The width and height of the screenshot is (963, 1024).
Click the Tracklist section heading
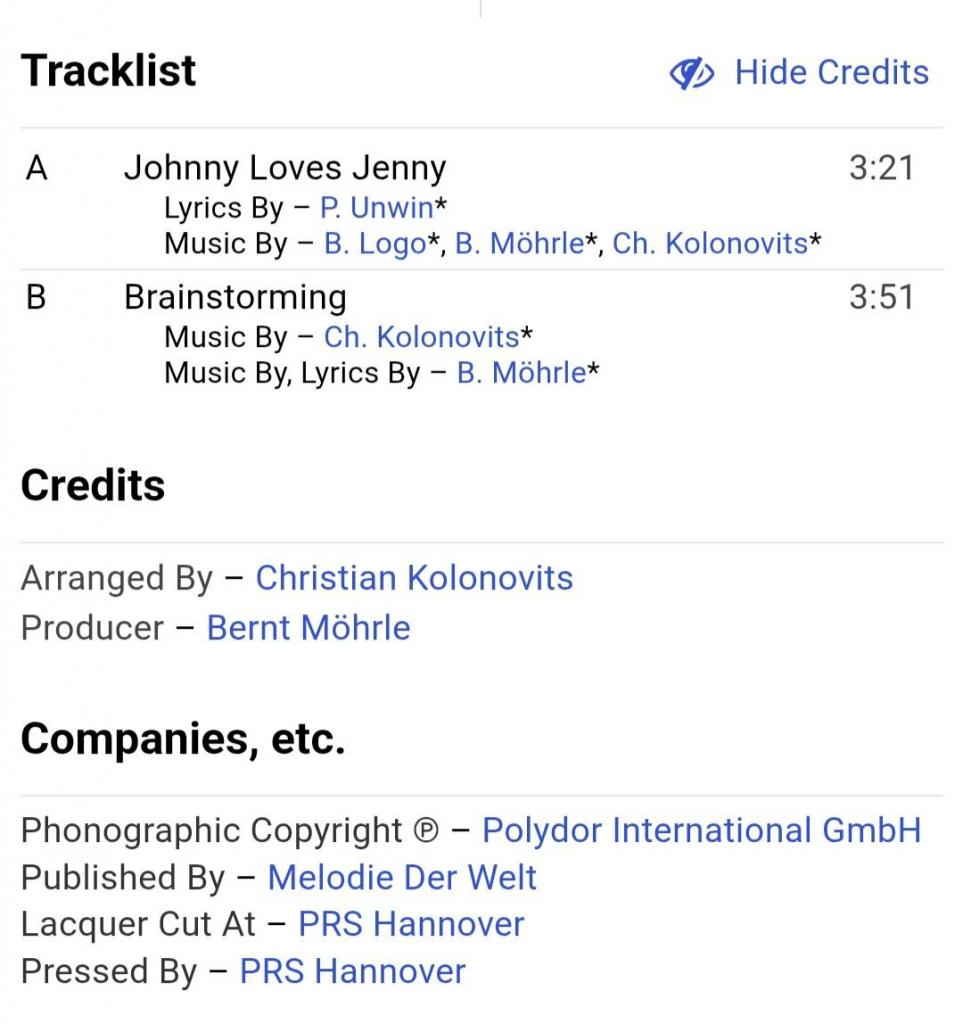pos(109,71)
